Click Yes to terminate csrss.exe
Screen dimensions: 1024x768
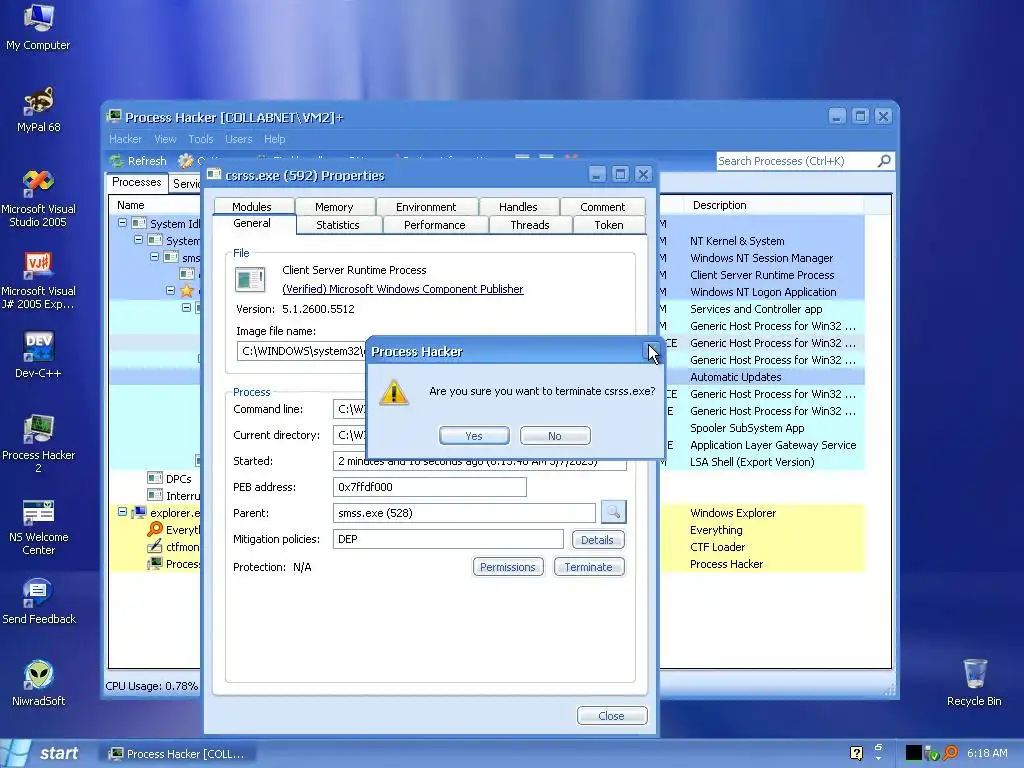point(474,436)
